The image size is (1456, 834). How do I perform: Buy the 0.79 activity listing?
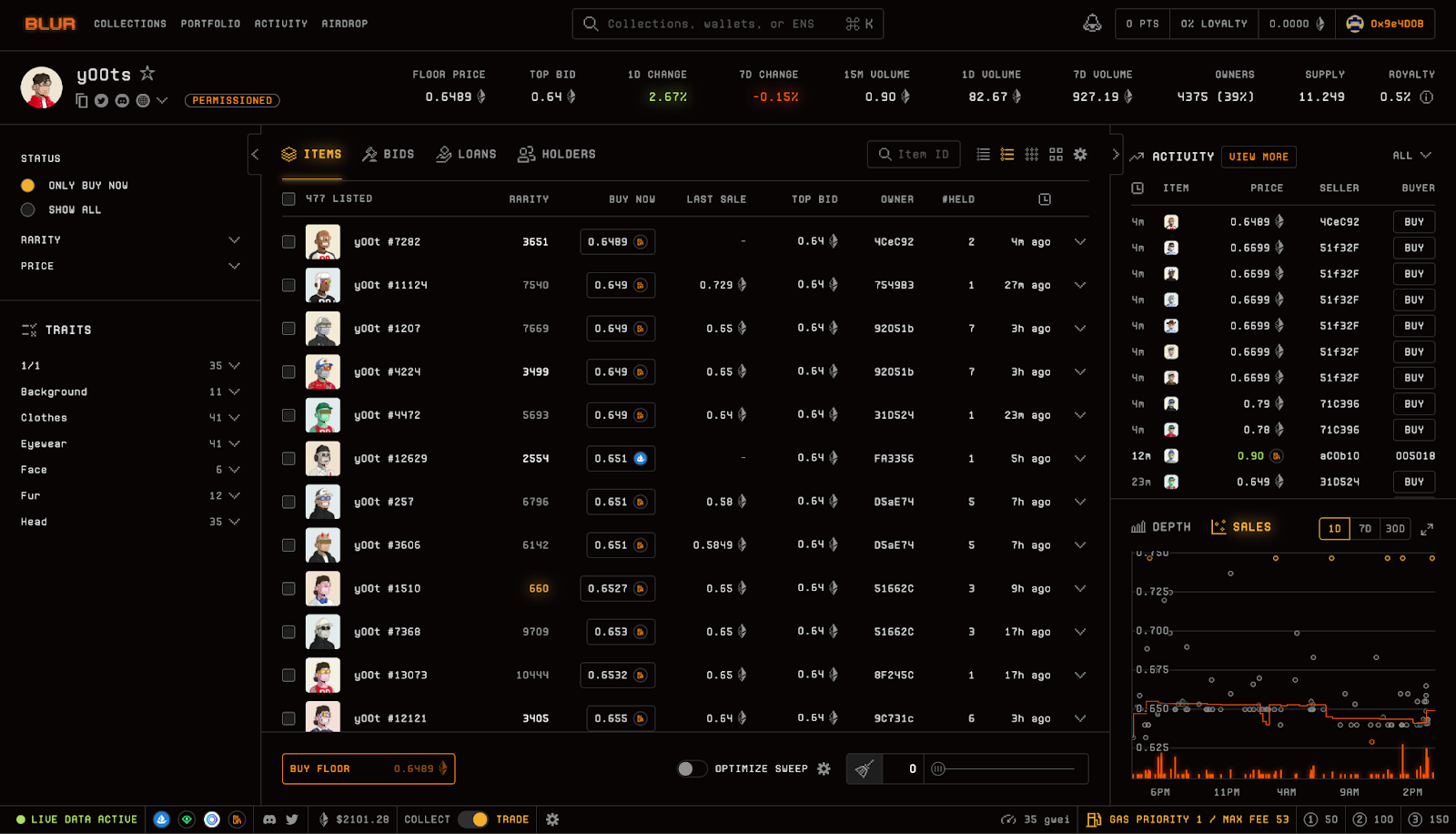pos(1414,403)
